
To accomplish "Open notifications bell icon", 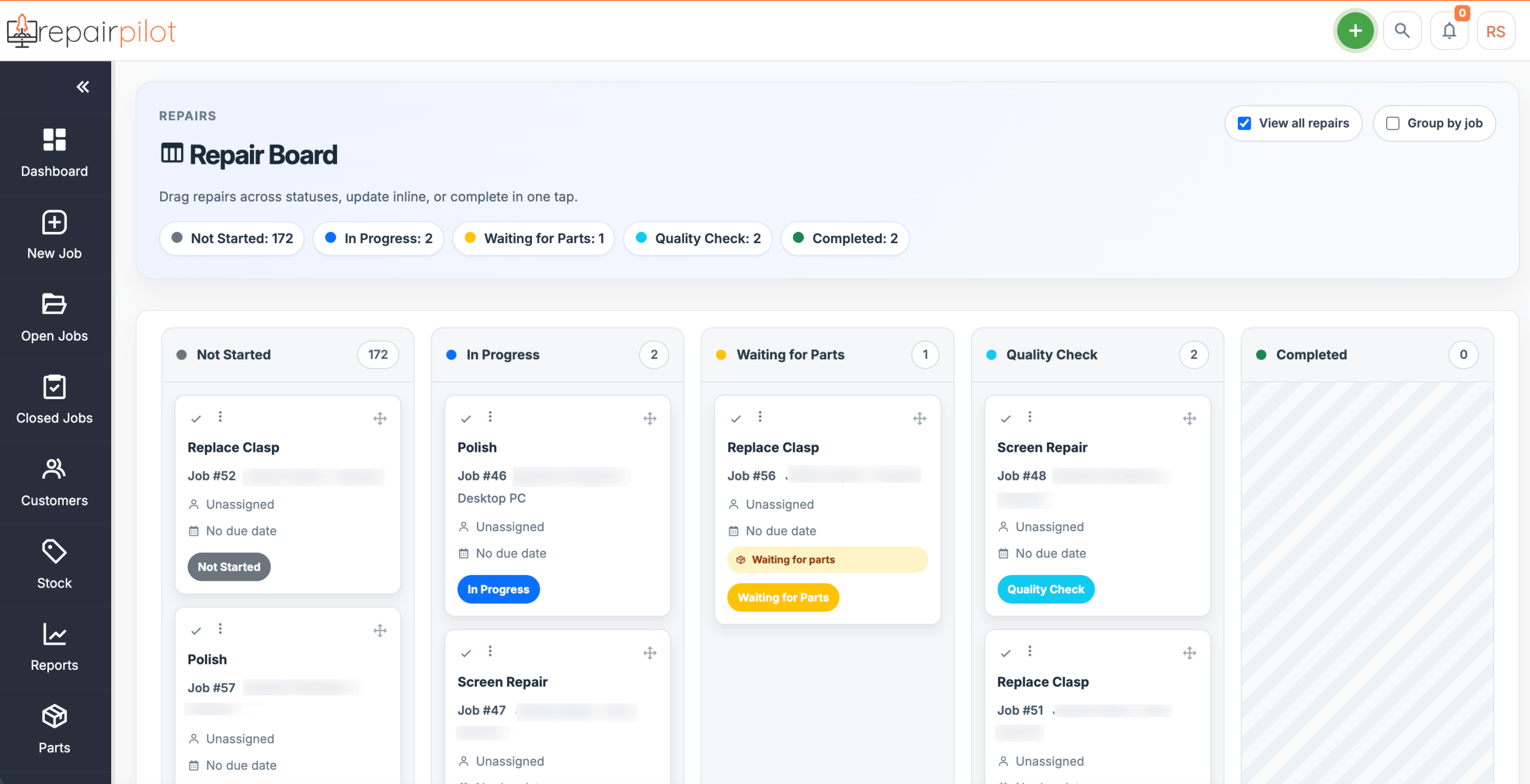I will coord(1449,31).
